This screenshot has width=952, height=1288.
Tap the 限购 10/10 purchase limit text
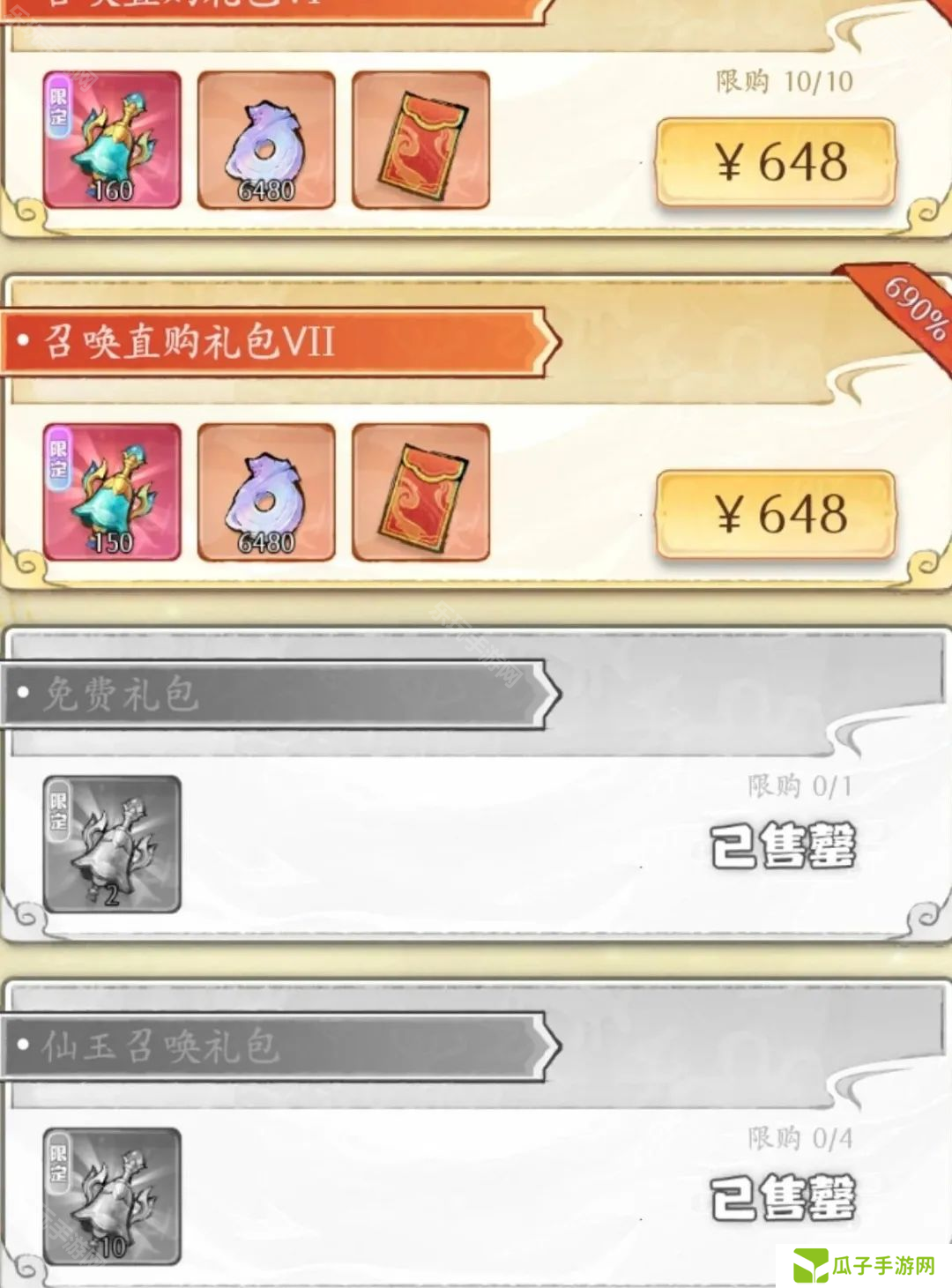(785, 82)
